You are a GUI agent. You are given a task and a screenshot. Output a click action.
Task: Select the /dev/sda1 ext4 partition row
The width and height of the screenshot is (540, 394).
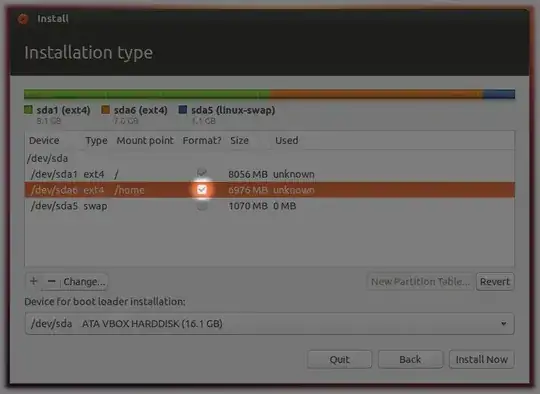(270, 174)
